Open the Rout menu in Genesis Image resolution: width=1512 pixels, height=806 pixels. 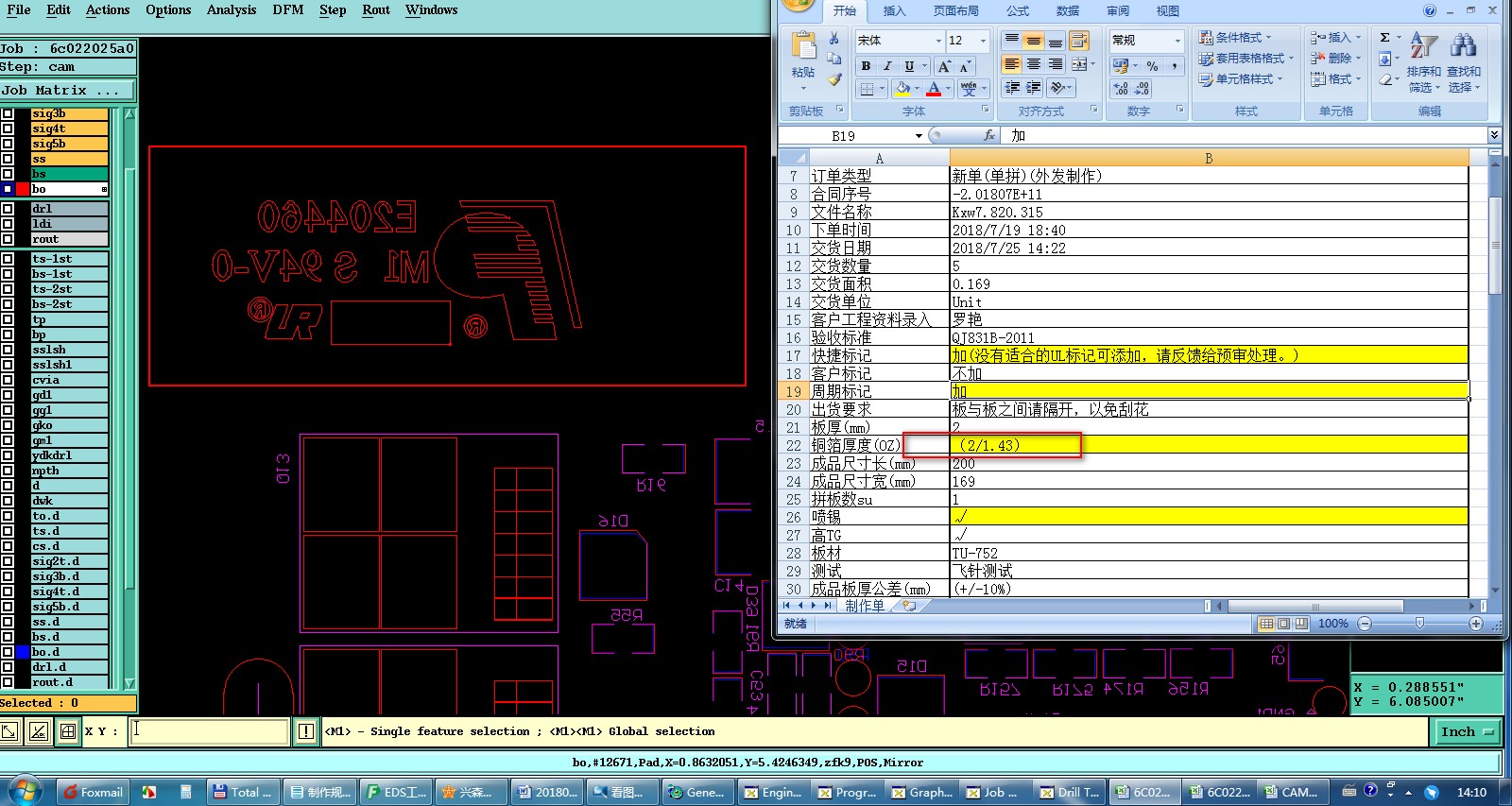[x=376, y=10]
